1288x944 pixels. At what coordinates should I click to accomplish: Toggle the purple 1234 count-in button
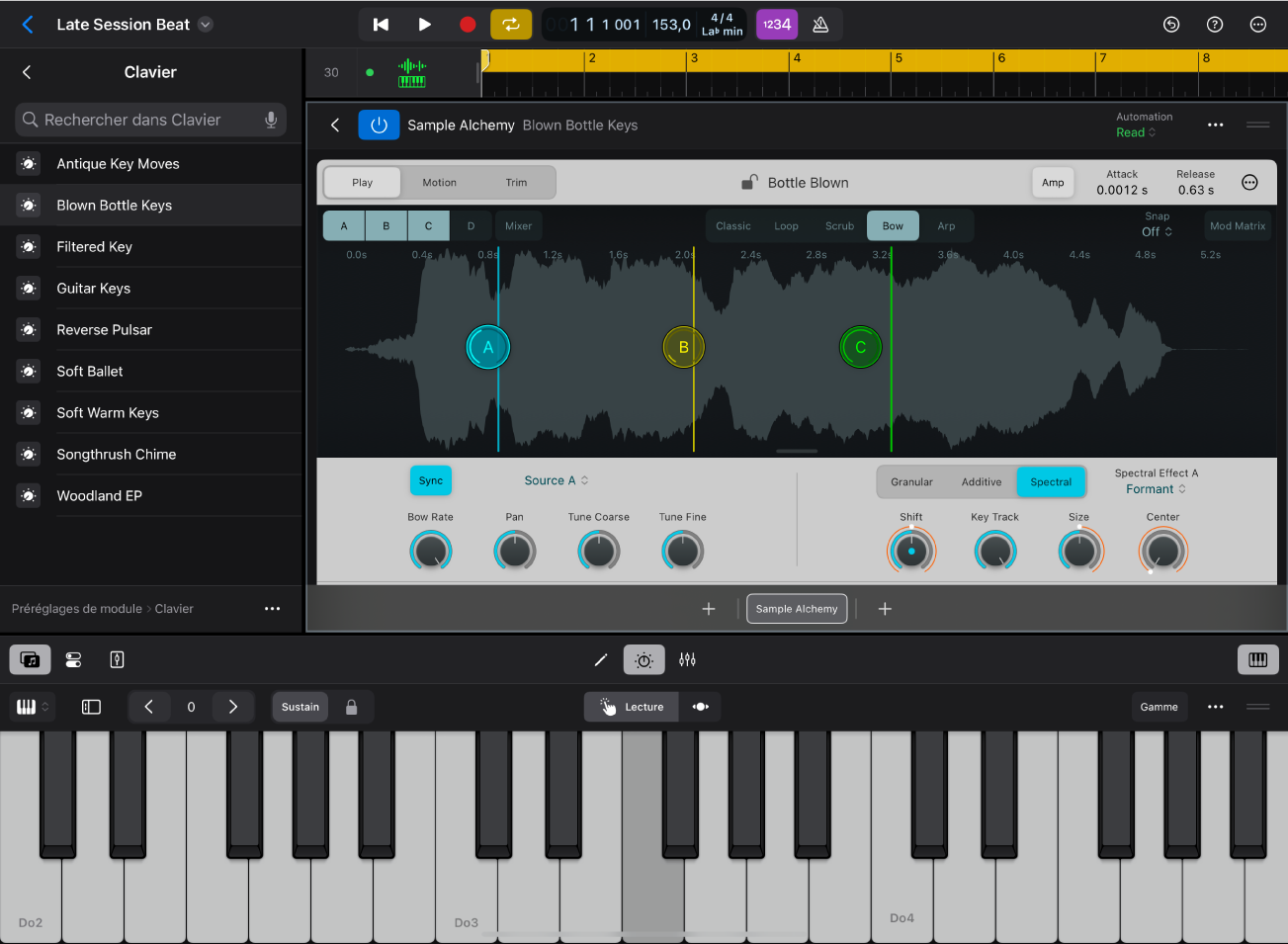(777, 25)
